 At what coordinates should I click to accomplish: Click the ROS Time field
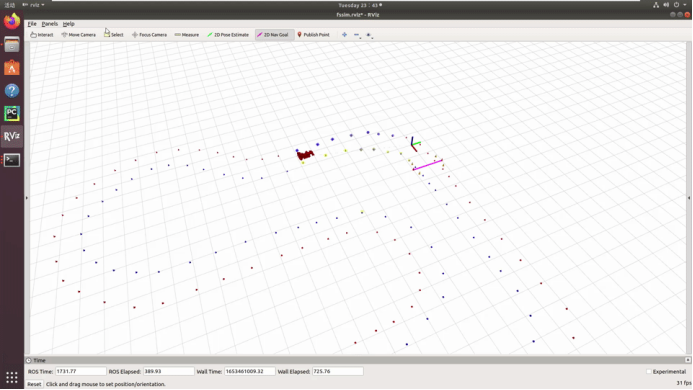click(80, 371)
